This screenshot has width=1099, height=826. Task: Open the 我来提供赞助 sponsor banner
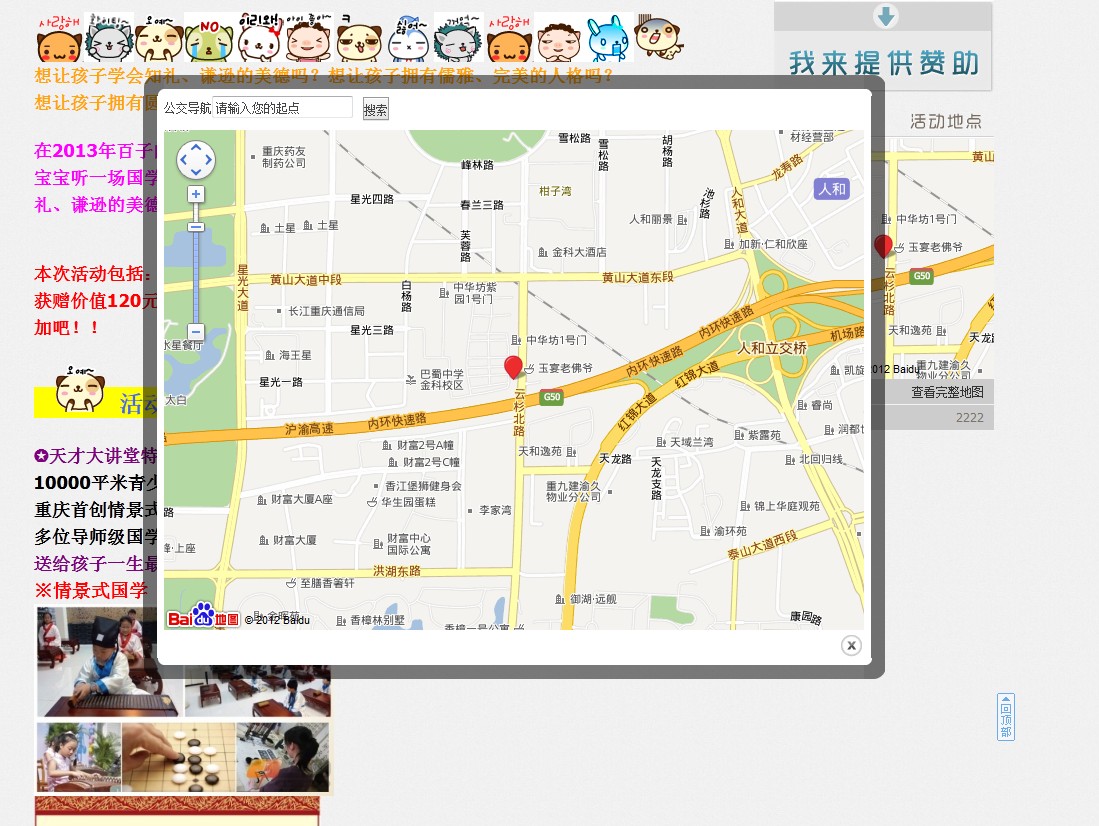coord(883,62)
